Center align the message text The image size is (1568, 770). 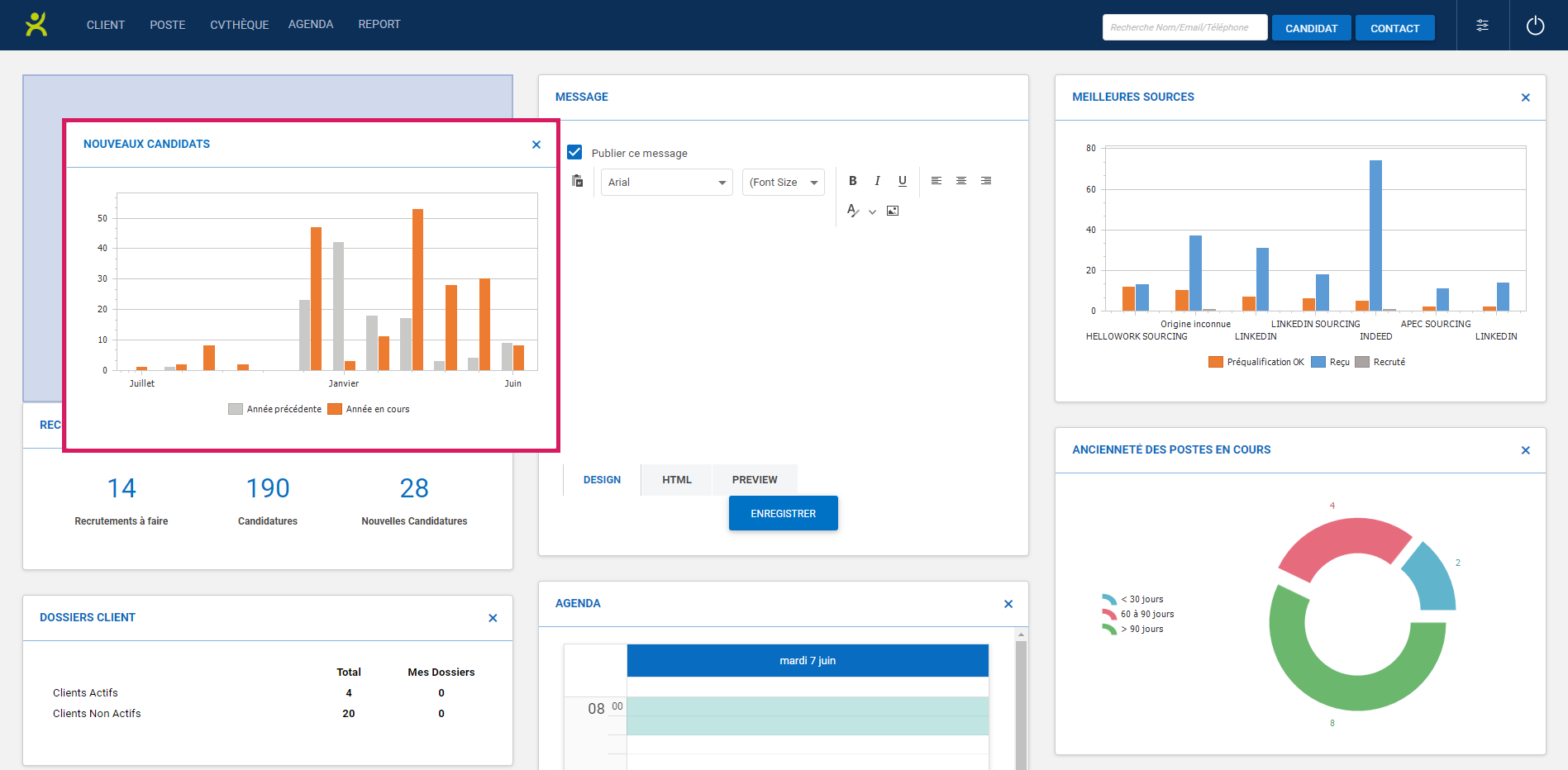(x=960, y=181)
